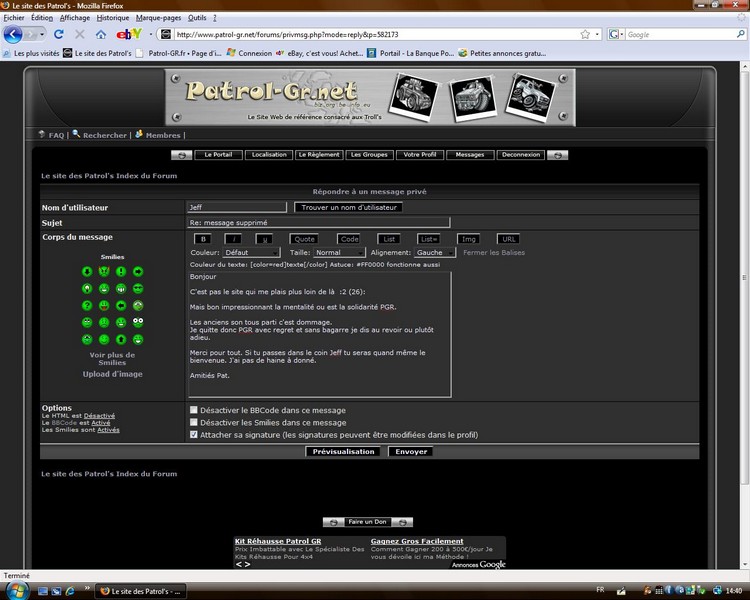Click the Nom d'utilisateur field containing Jeff
The image size is (750, 600).
[x=237, y=207]
